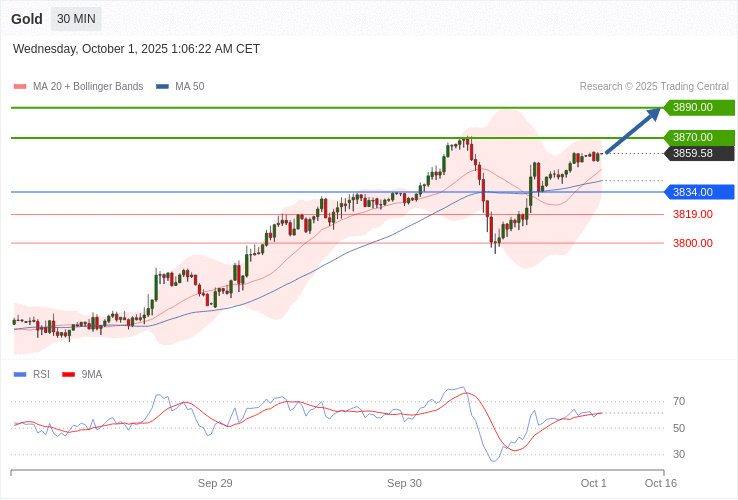Viewport: 738px width, 500px height.
Task: Click the Gold instrument title
Action: point(27,19)
